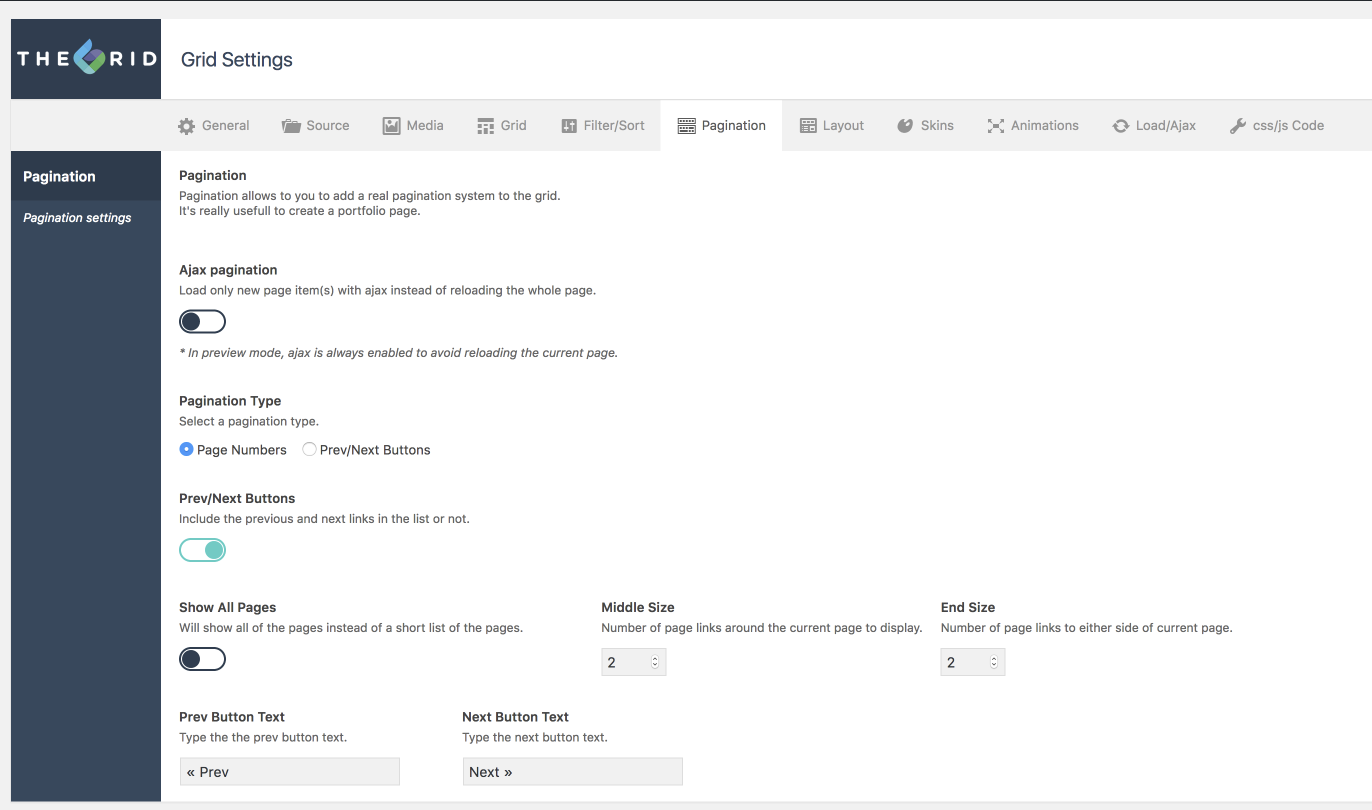Click the Pagination Type heading

230,401
